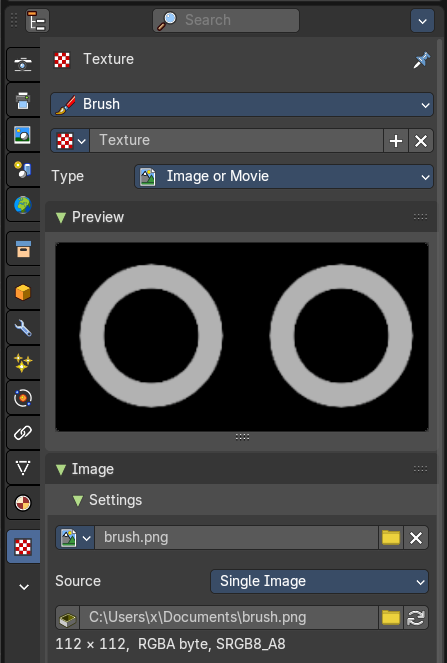
Task: Browse textures with checker datablock dropdown
Action: [70, 140]
